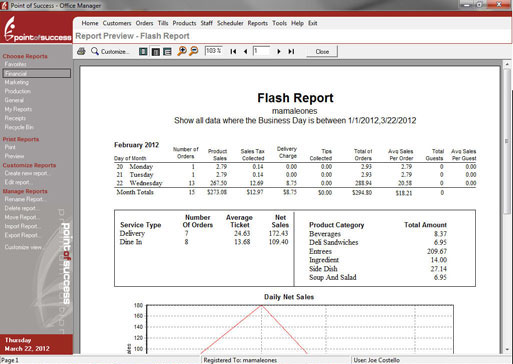The height and width of the screenshot is (364, 513).
Task: Go to the next report page
Action: pyautogui.click(x=279, y=52)
